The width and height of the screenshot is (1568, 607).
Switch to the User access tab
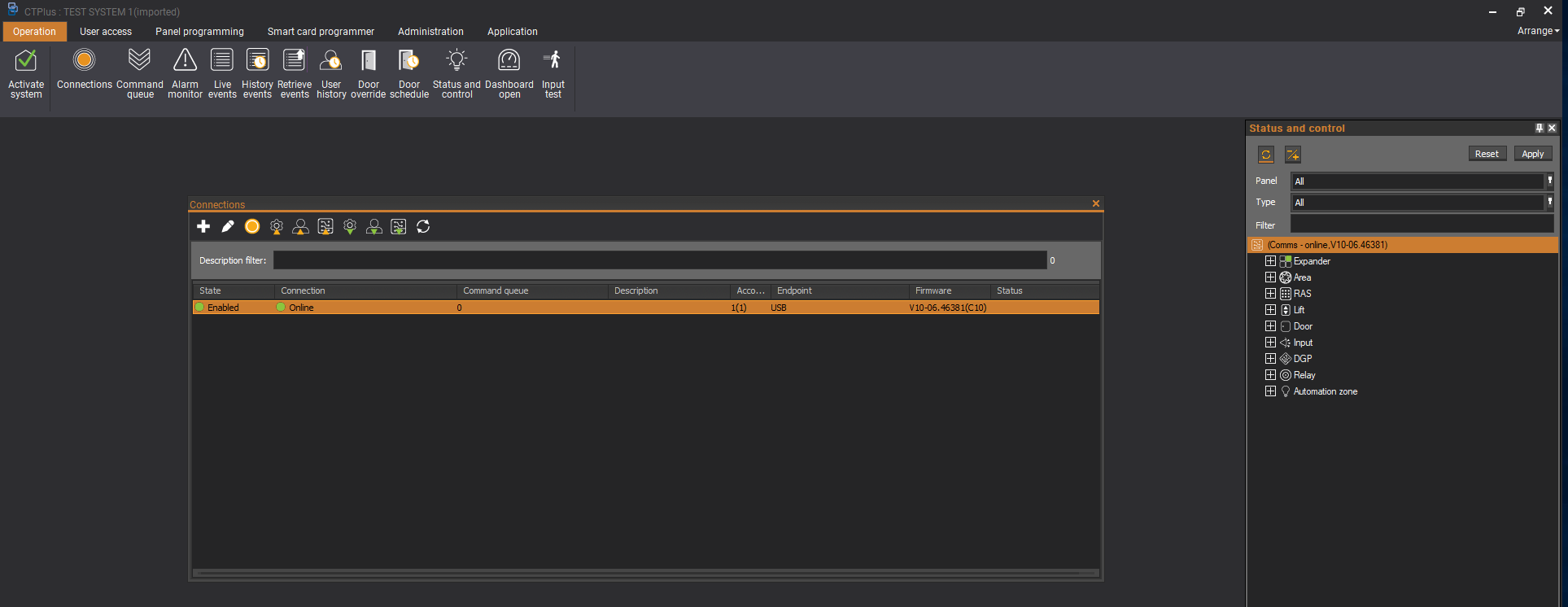point(106,32)
